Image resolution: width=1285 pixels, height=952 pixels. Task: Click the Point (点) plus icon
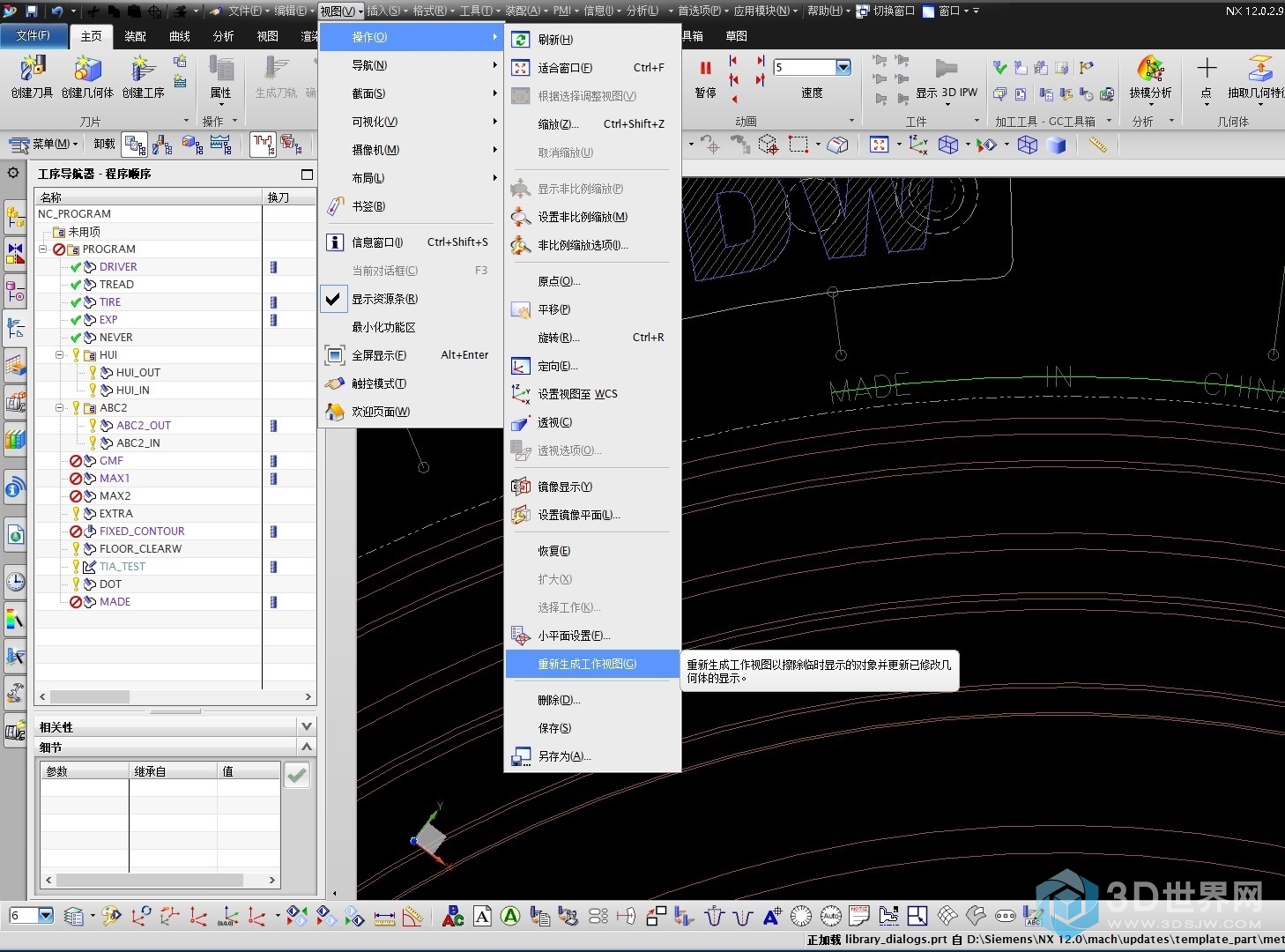tap(1207, 68)
